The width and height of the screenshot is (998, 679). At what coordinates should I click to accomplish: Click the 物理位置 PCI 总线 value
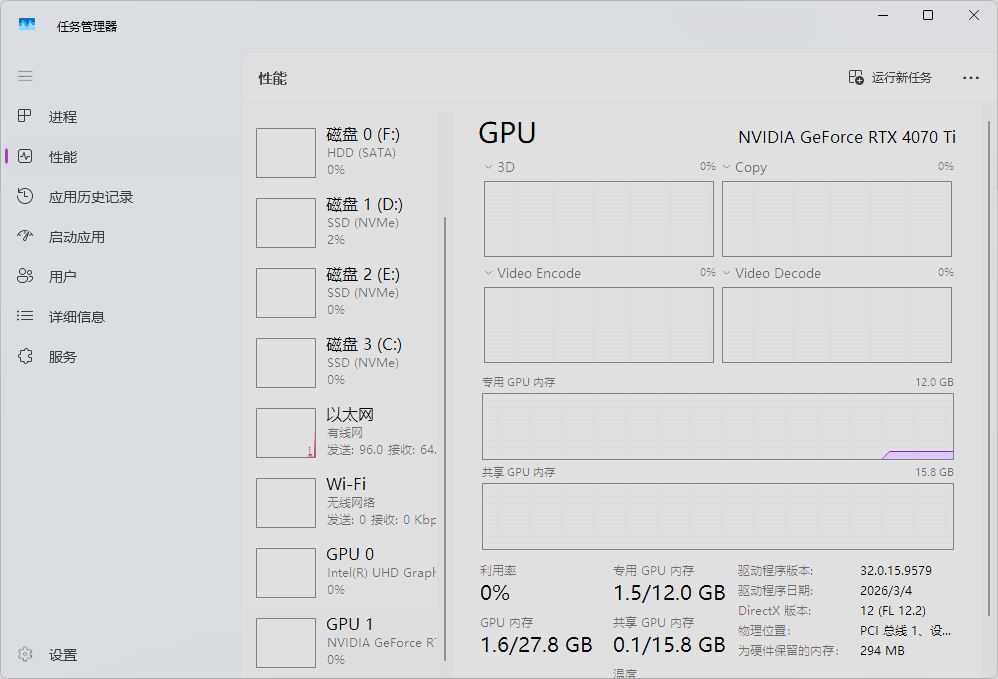click(x=905, y=631)
